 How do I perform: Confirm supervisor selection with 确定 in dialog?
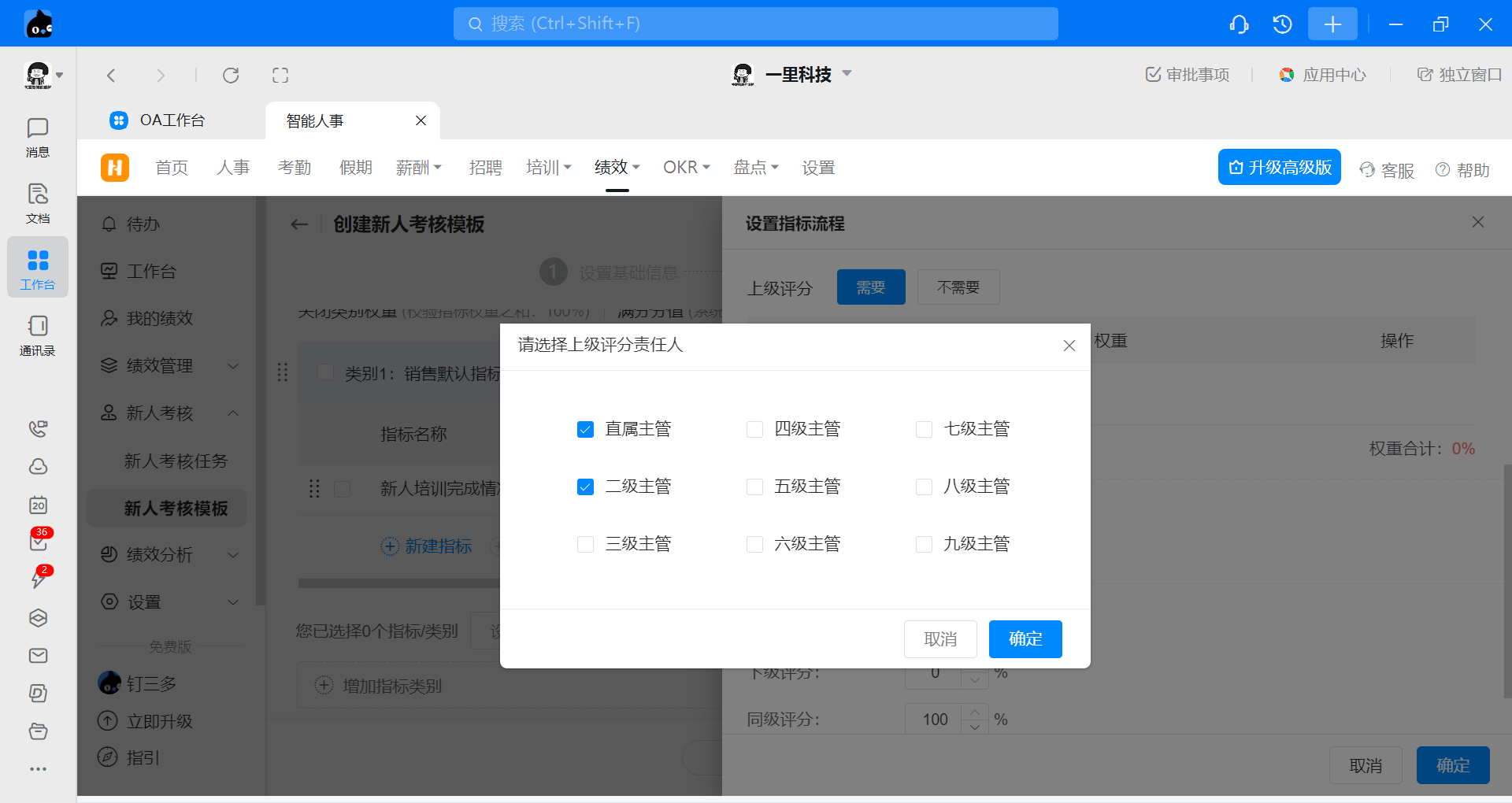1025,638
